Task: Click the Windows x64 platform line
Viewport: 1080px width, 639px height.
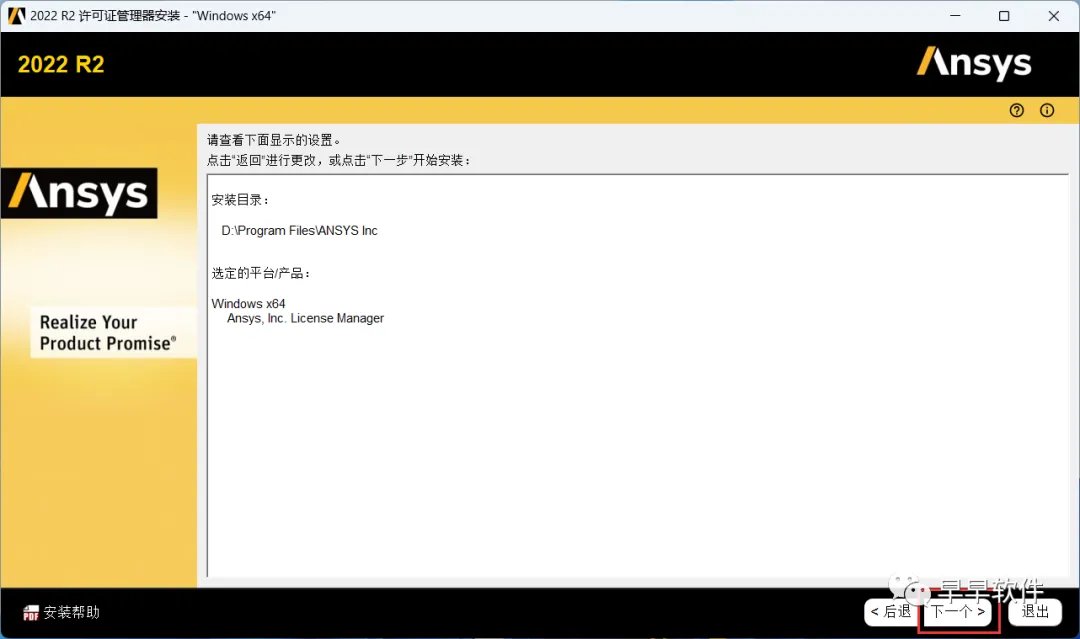Action: 248,304
